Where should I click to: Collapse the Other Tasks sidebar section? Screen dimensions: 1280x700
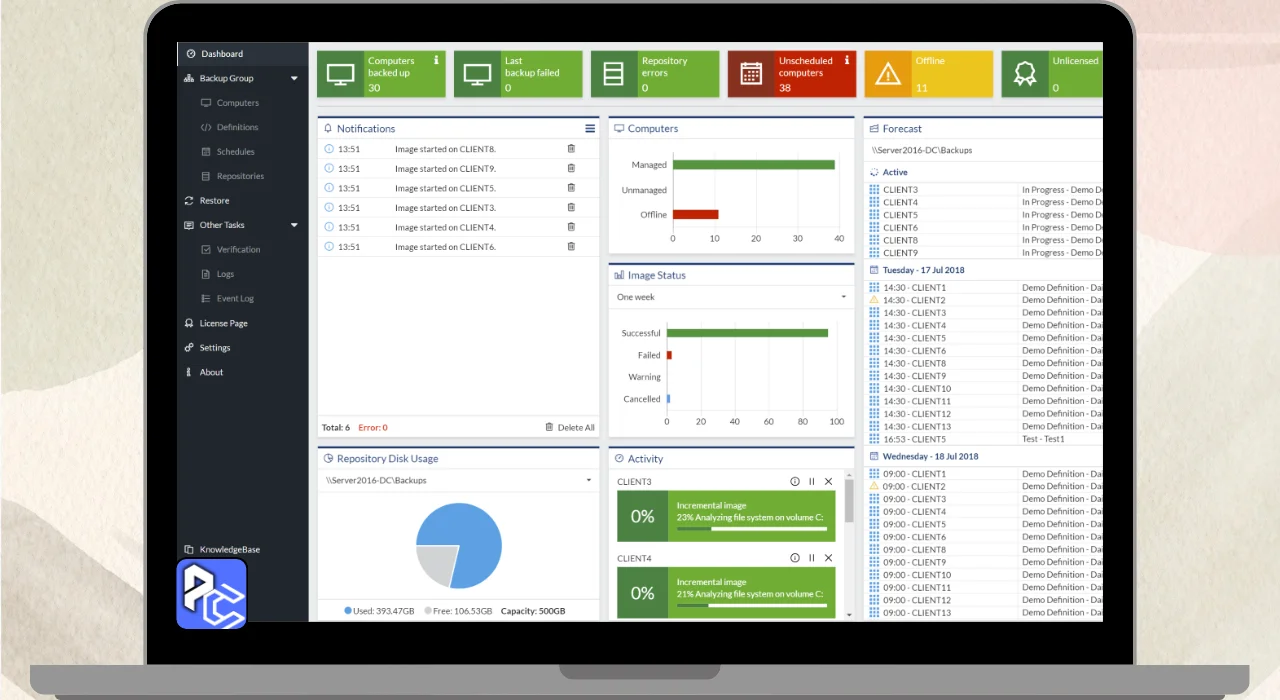pyautogui.click(x=294, y=225)
